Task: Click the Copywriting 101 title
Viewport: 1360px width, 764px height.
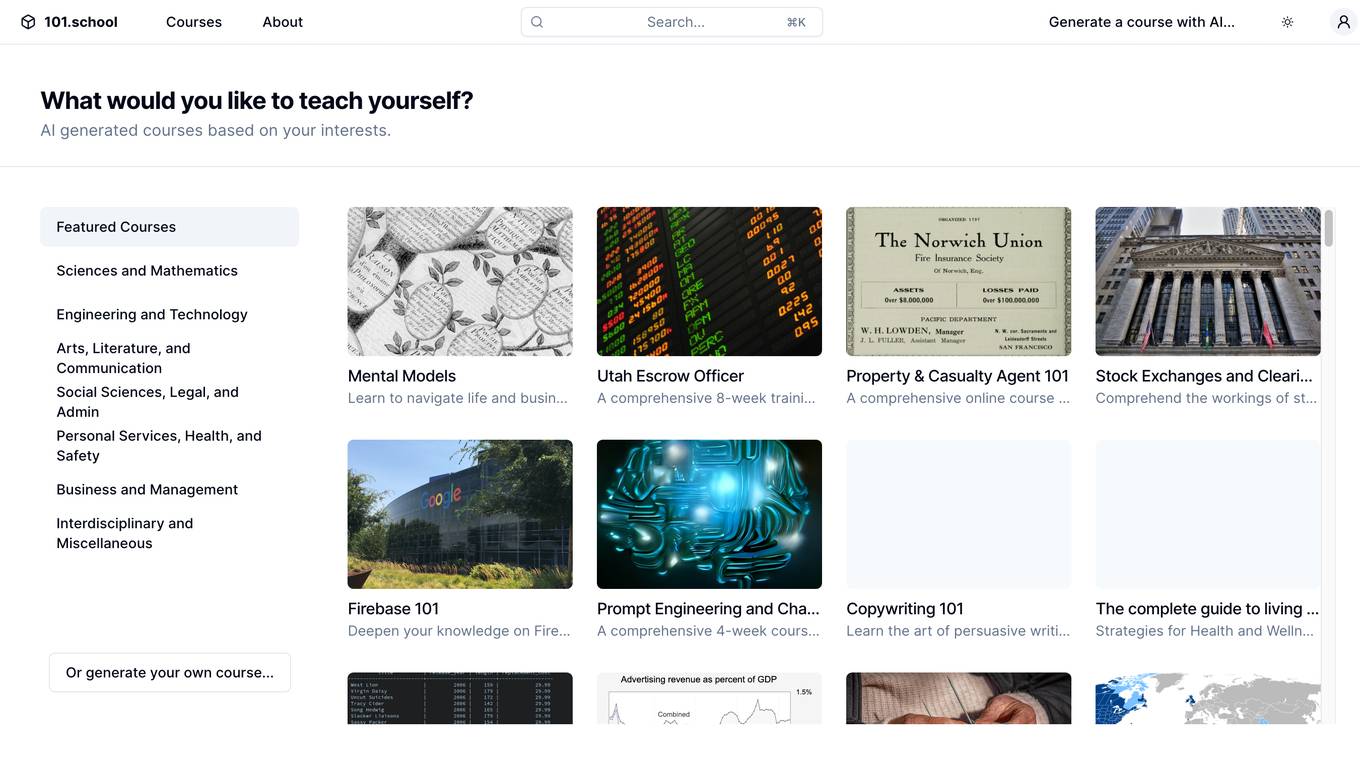Action: [x=905, y=609]
